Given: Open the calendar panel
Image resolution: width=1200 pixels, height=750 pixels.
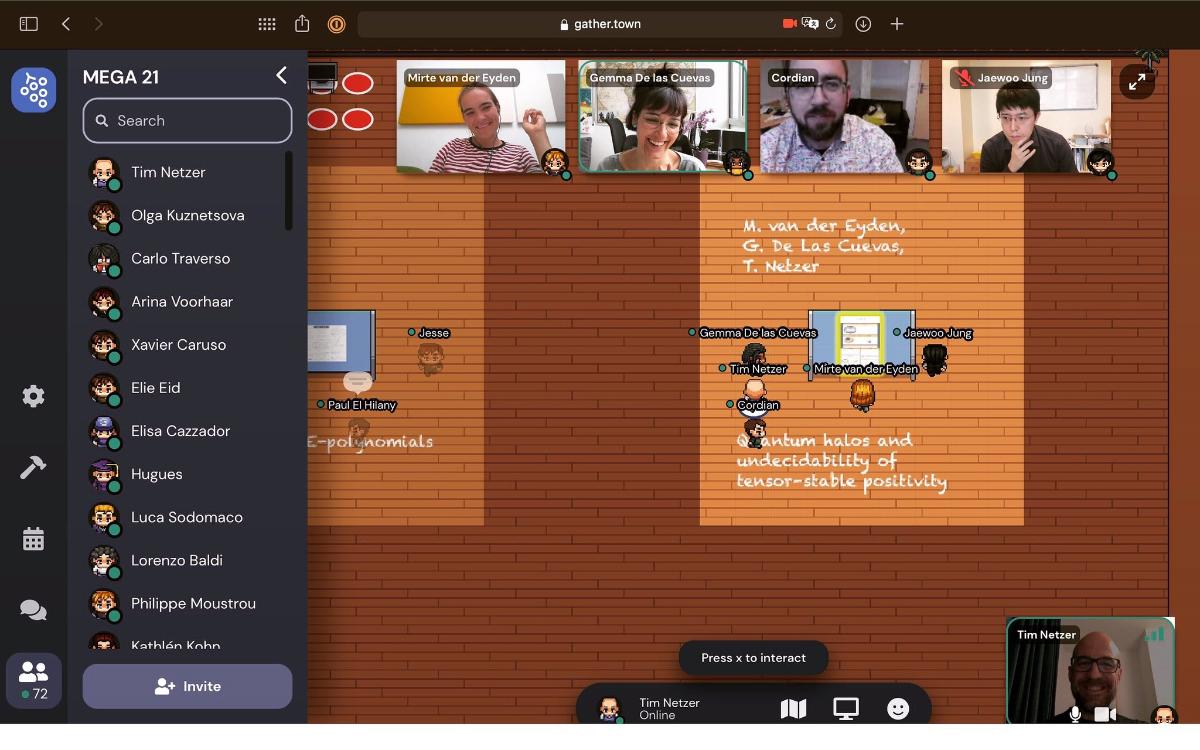Looking at the screenshot, I should pos(33,539).
